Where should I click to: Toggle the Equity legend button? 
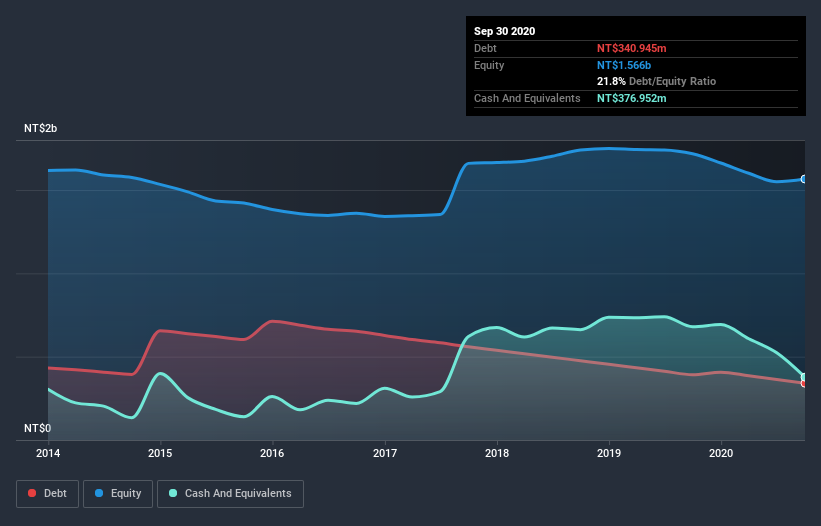tap(118, 494)
